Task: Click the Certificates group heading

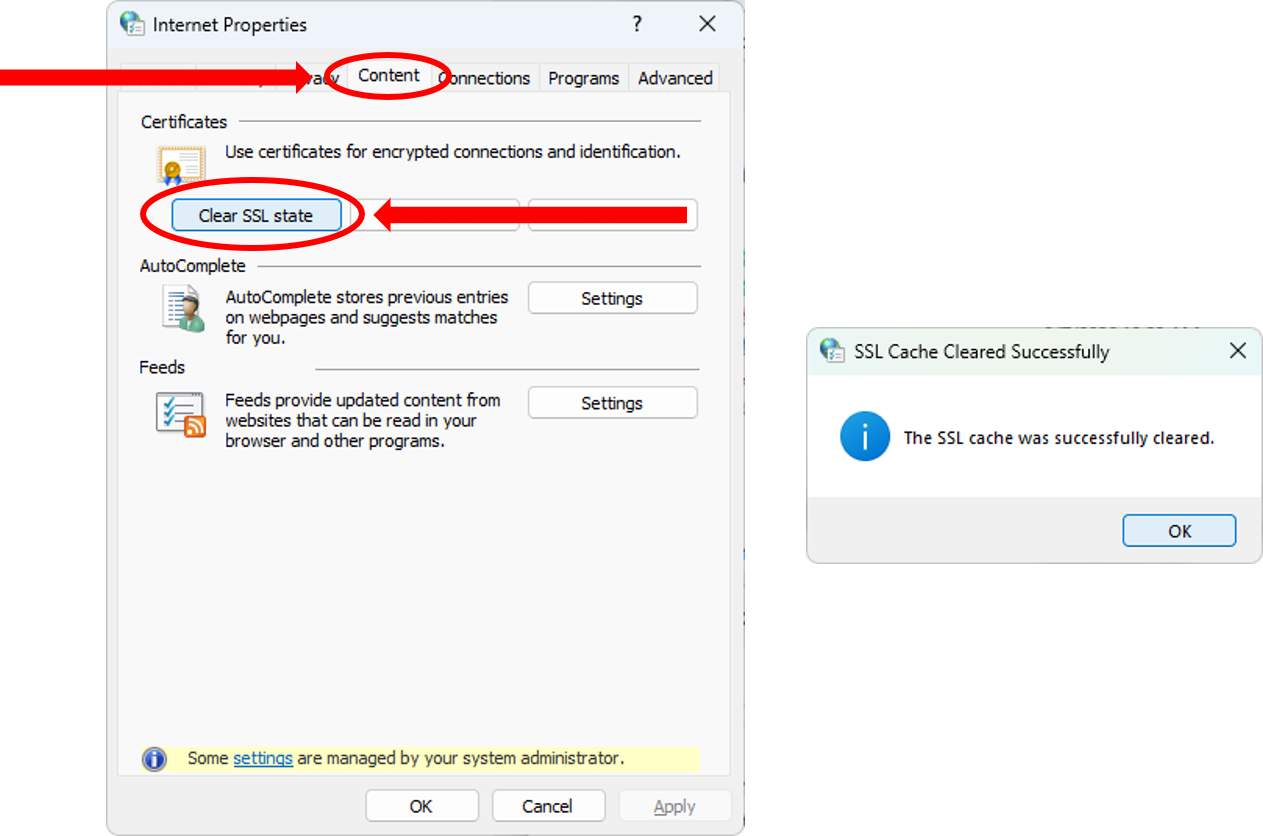Action: (x=184, y=122)
